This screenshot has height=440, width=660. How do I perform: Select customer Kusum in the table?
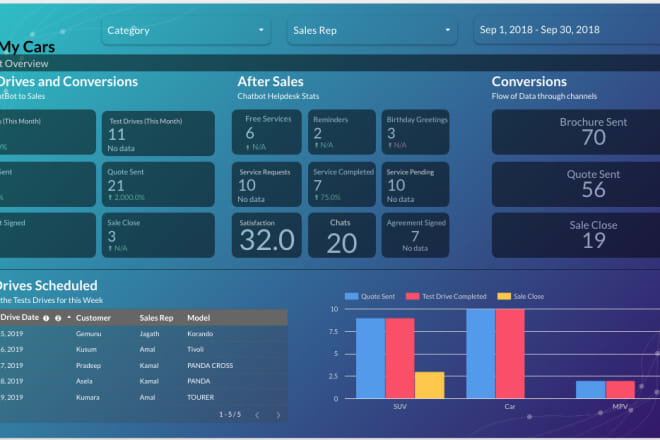click(86, 349)
